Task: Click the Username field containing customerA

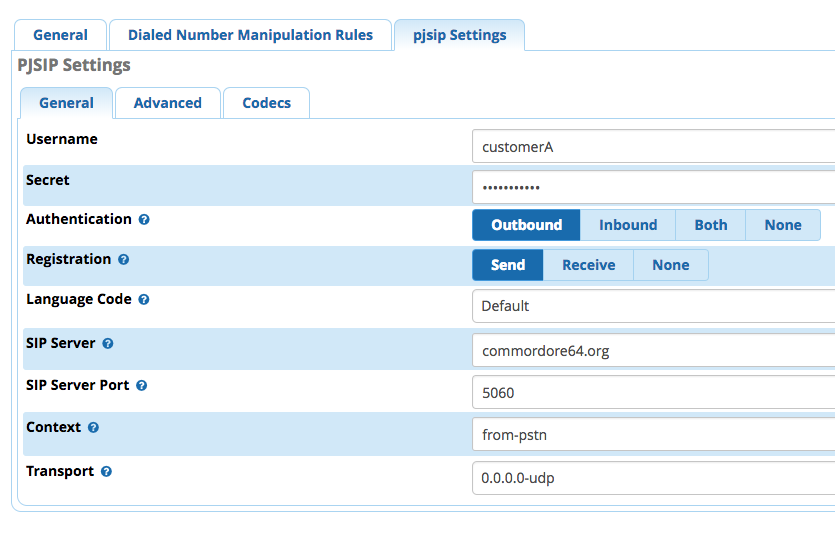Action: (x=653, y=146)
